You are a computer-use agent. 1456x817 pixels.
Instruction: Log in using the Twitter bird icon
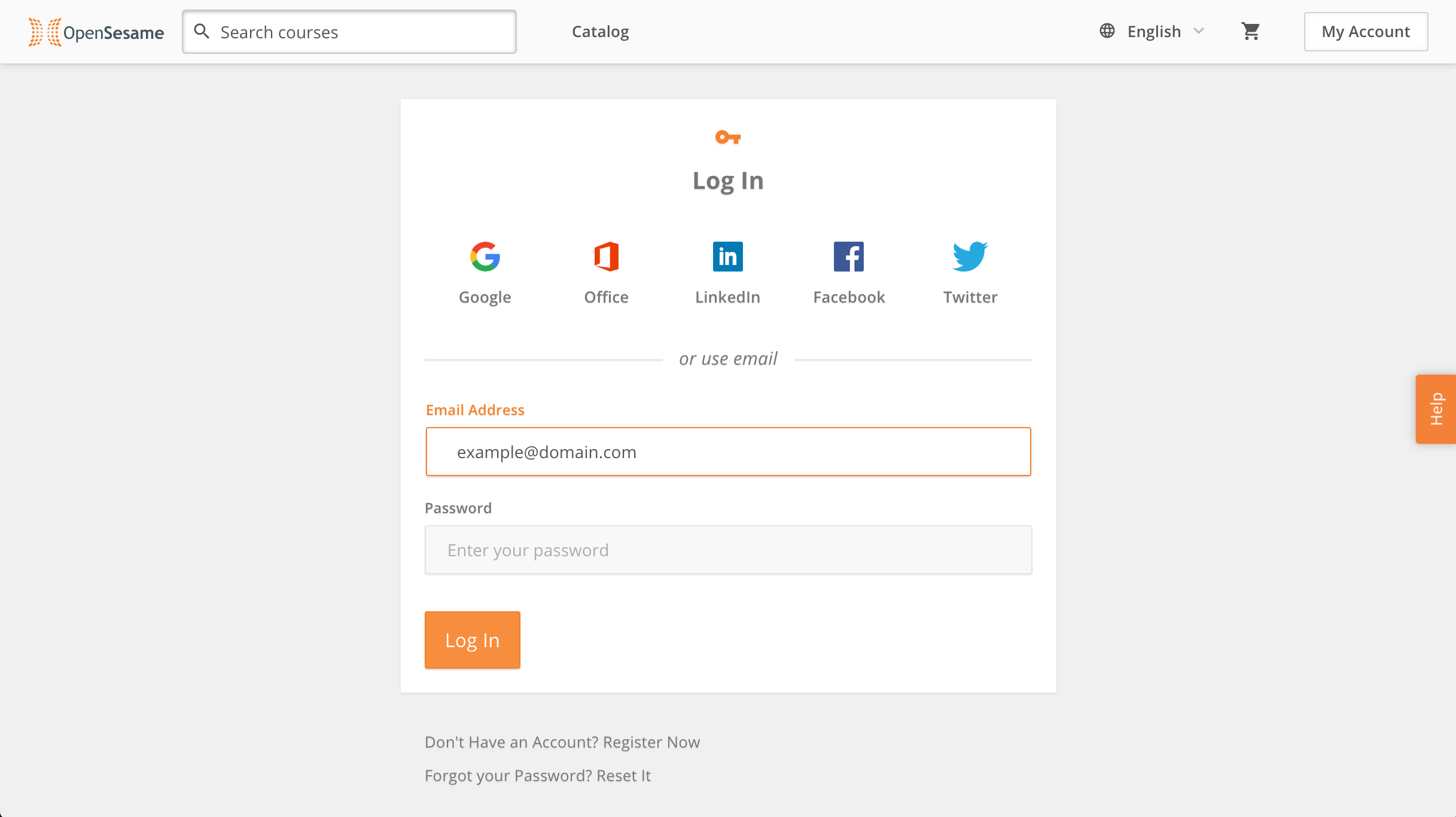(970, 257)
